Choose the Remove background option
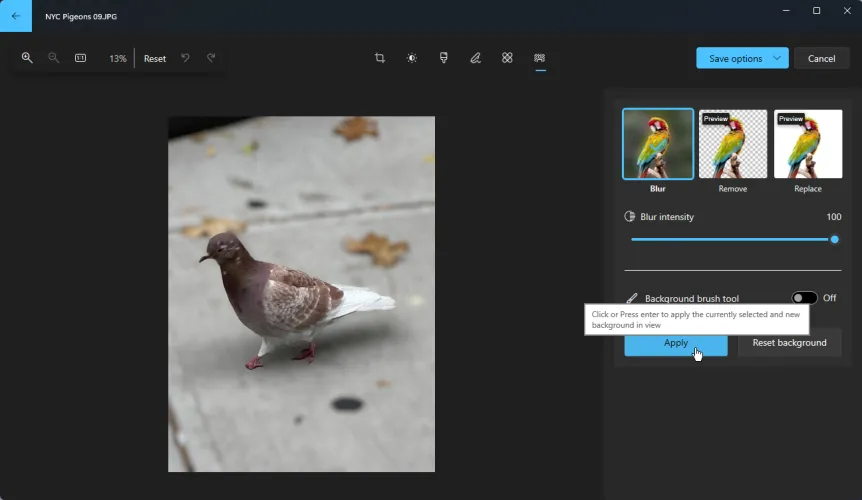Image resolution: width=862 pixels, height=500 pixels. coord(732,144)
